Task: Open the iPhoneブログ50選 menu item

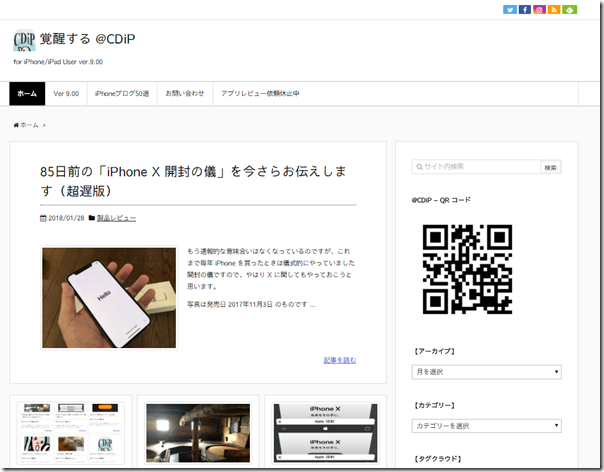Action: [122, 94]
